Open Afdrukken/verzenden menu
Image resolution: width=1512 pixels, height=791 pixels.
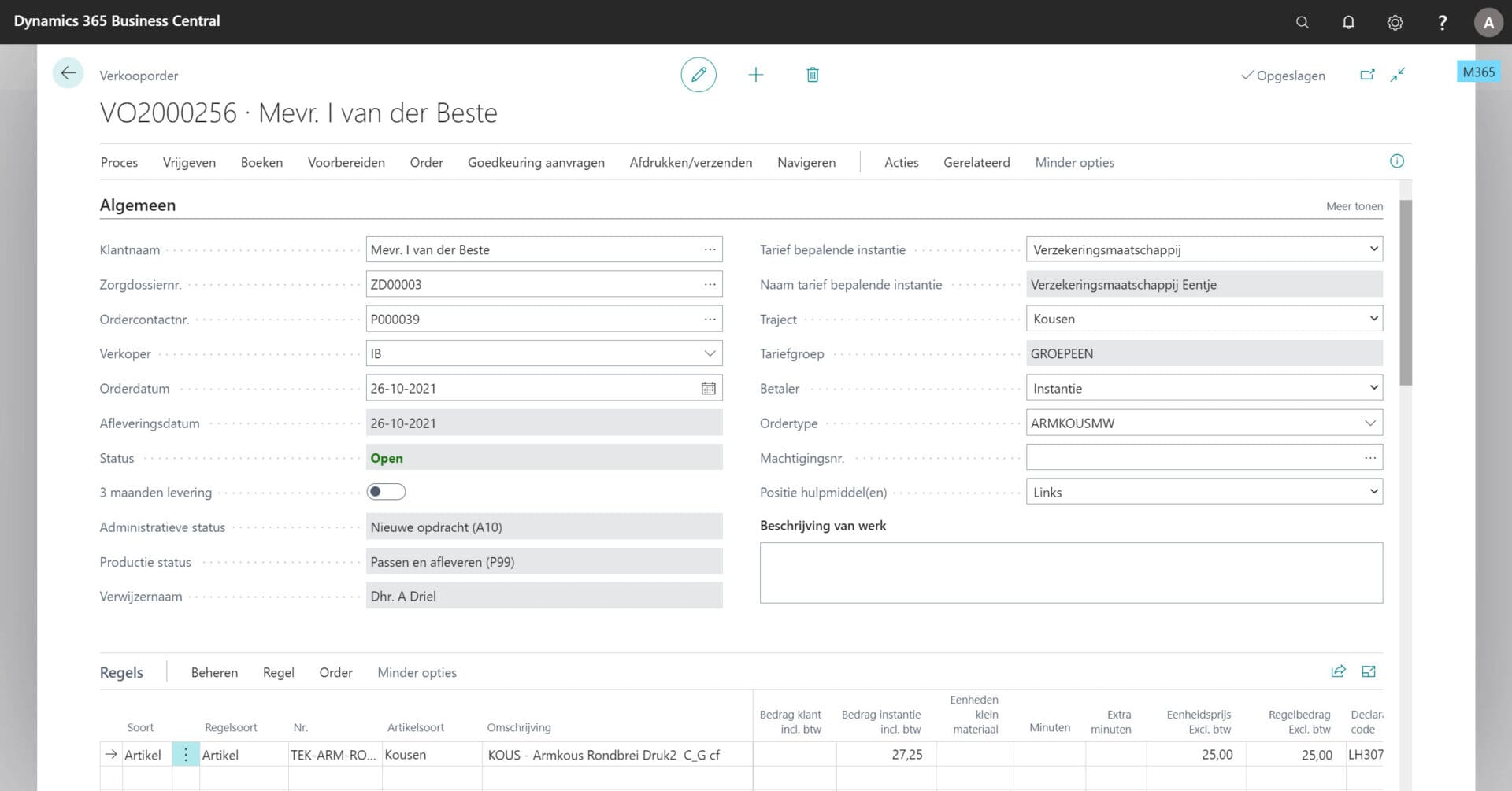[x=691, y=162]
